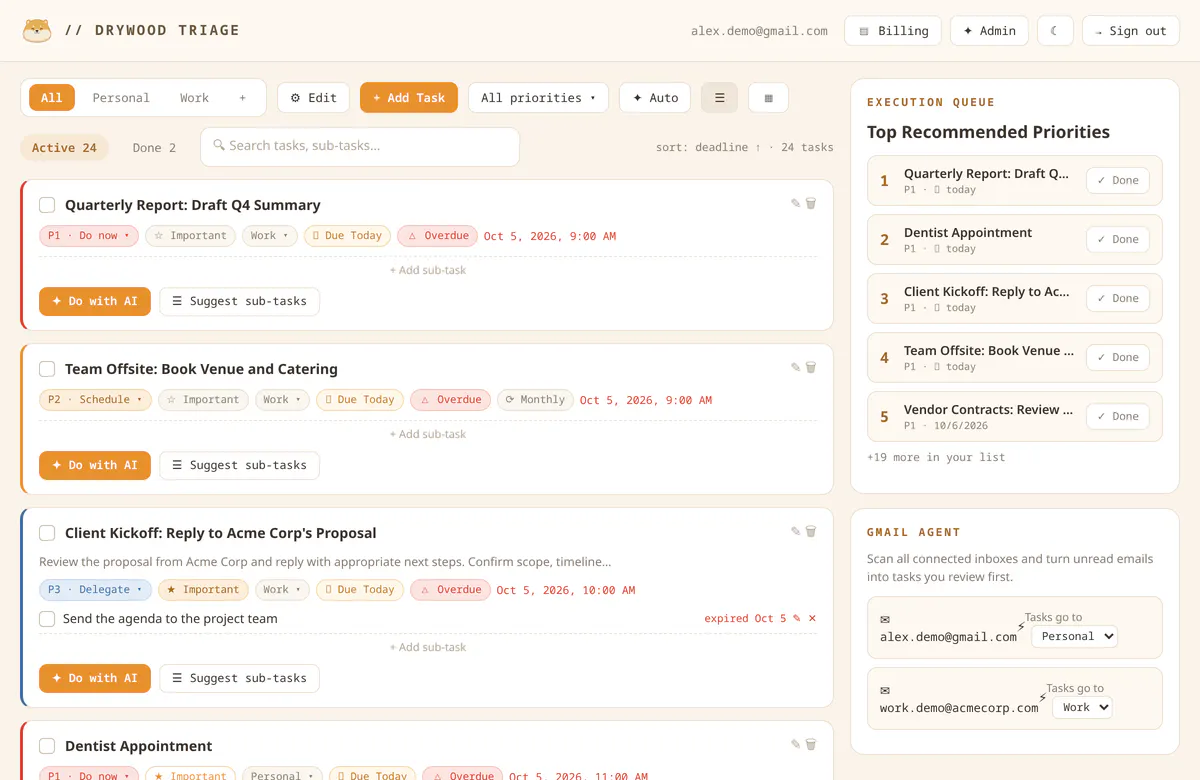Check off Quarterly Report: Draft Q4 Summary
This screenshot has height=780, width=1200.
47,205
